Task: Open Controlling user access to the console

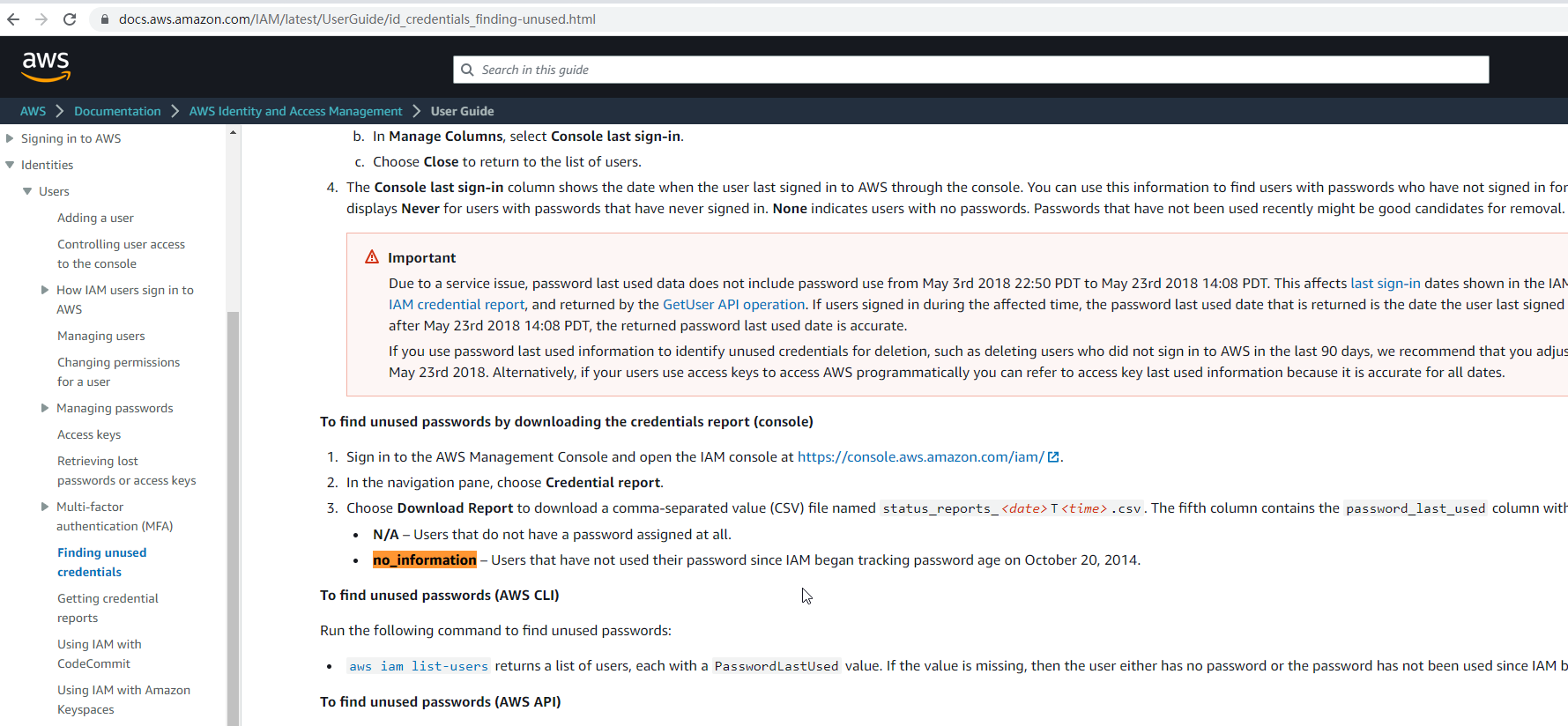Action: (x=121, y=254)
